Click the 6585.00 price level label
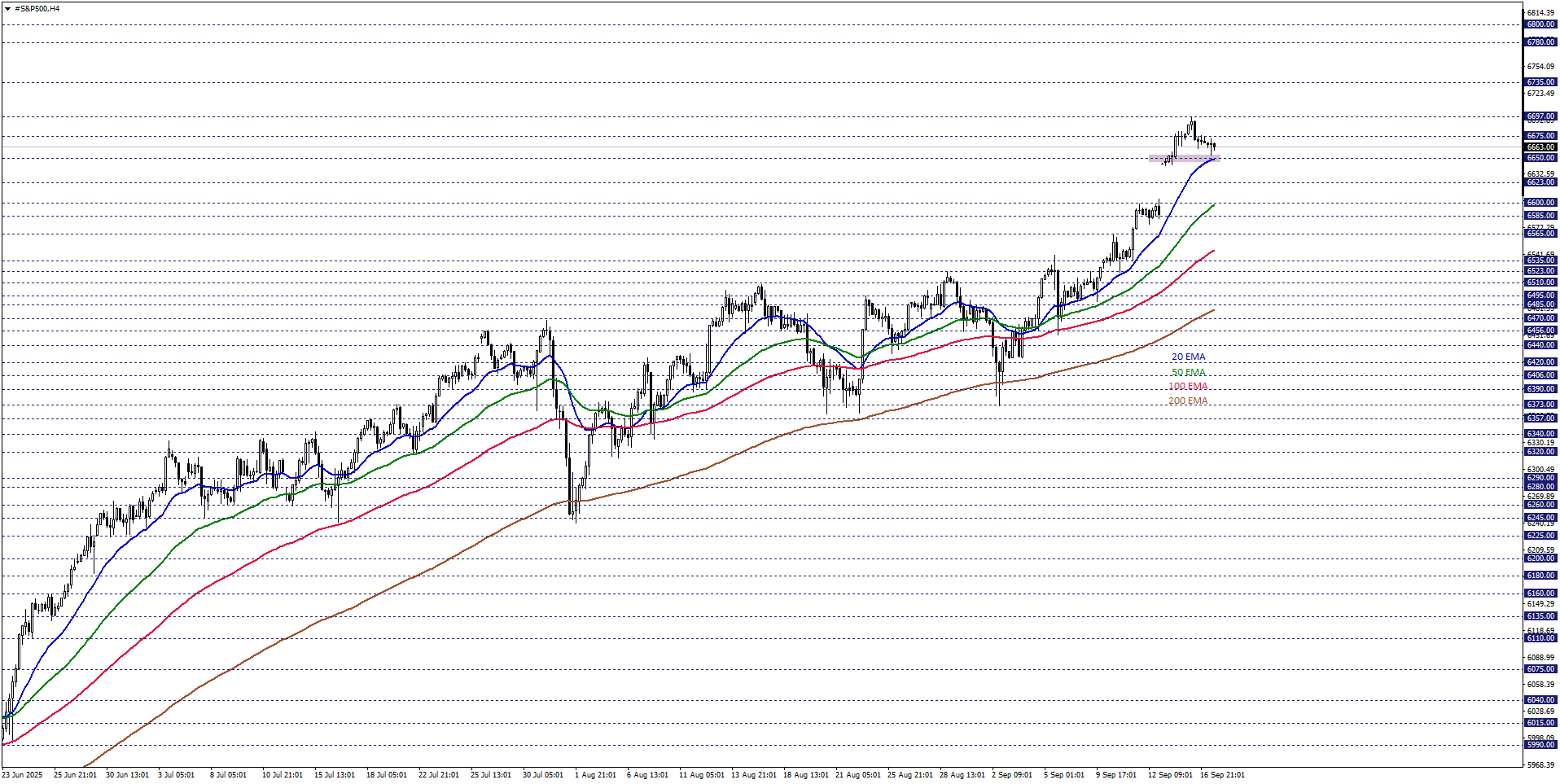This screenshot has height=784, width=1560. [x=1540, y=217]
